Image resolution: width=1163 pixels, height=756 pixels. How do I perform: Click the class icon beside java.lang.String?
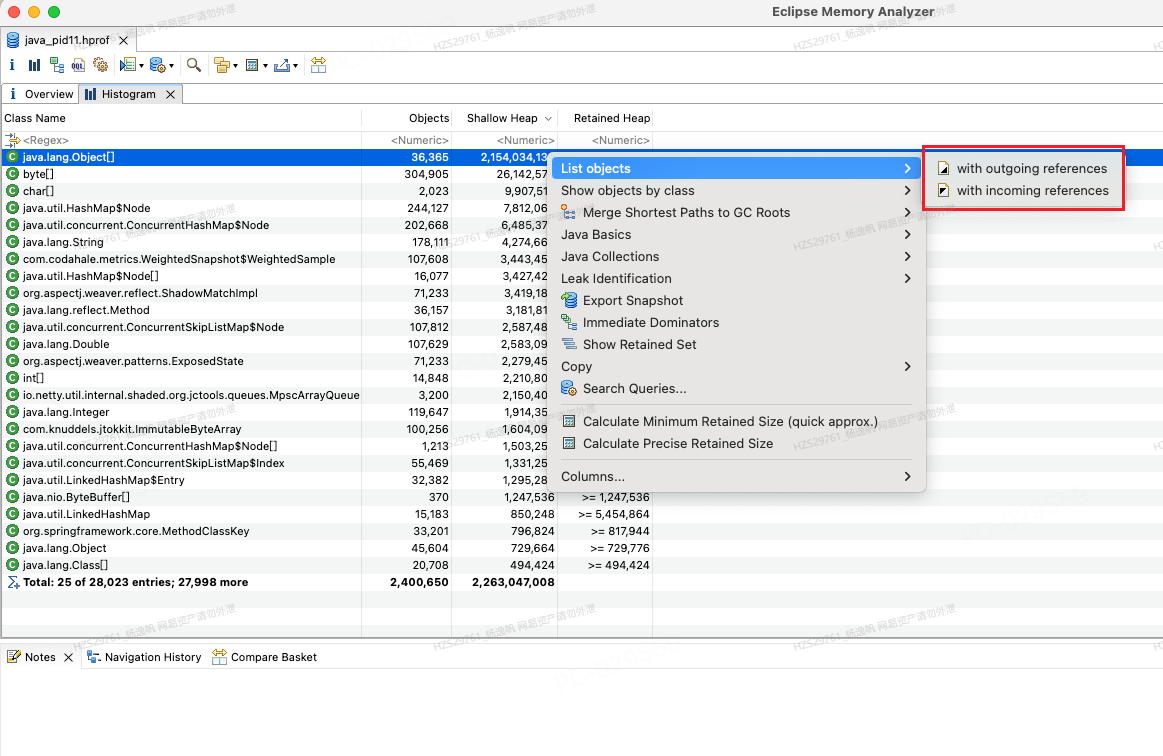click(12, 242)
